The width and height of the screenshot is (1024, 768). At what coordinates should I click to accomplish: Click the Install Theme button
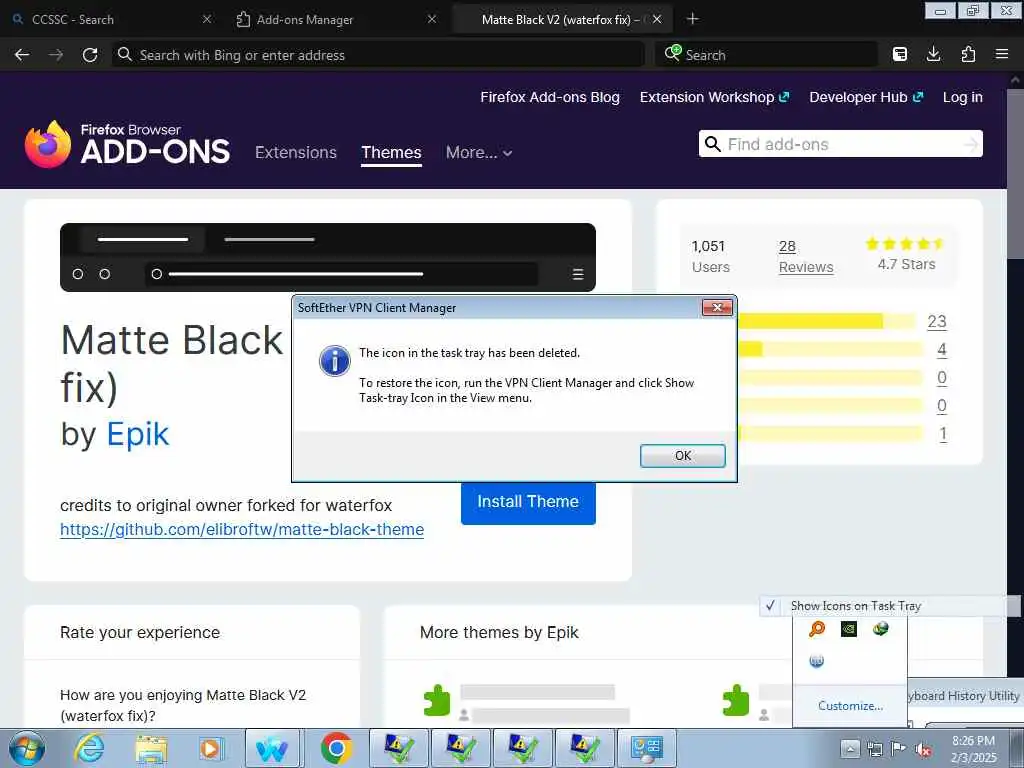pyautogui.click(x=528, y=502)
